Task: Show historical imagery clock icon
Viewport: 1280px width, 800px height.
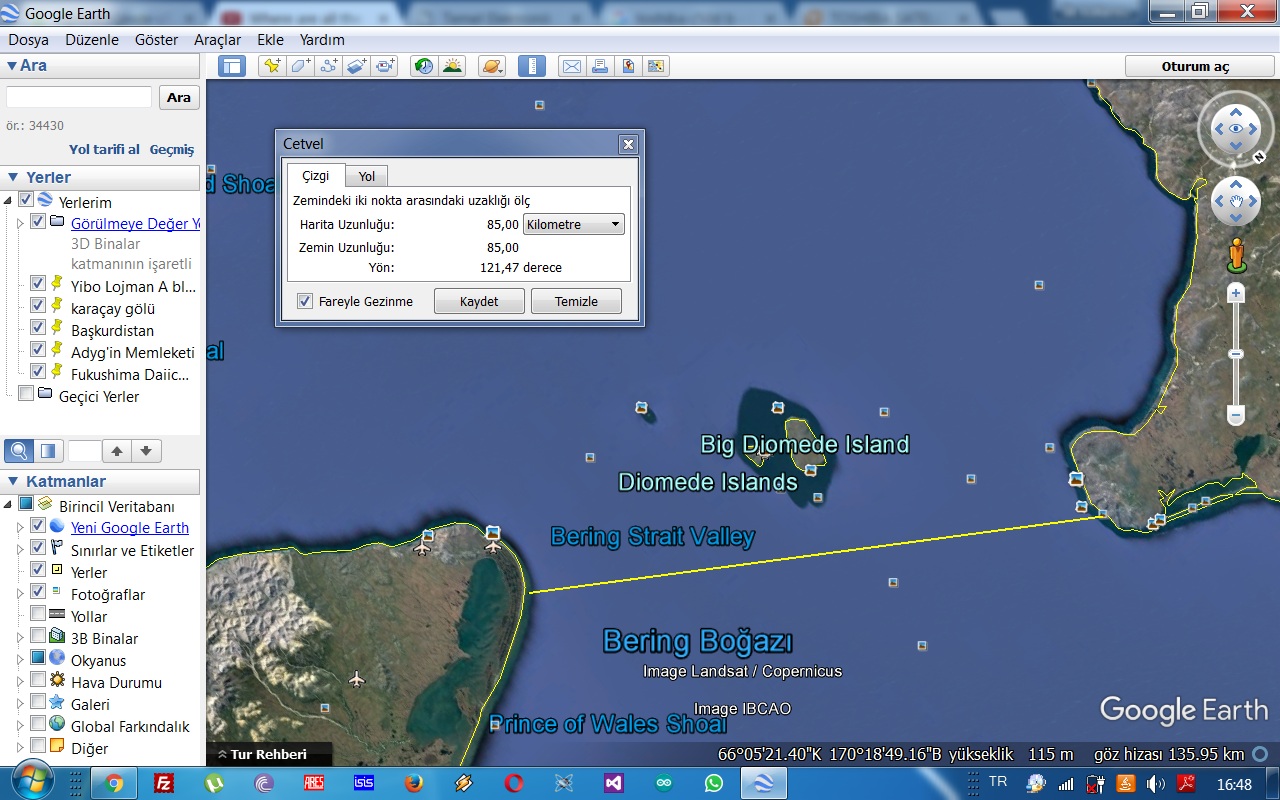Action: click(424, 67)
